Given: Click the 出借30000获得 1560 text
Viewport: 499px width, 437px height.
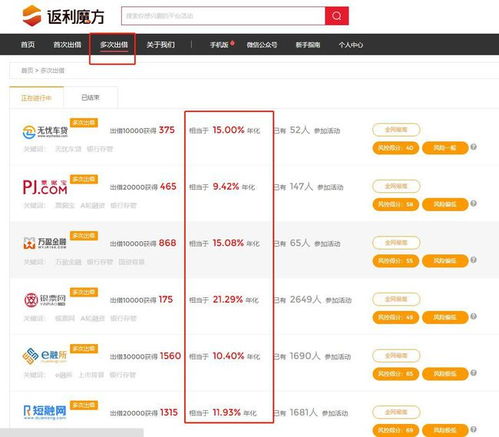Looking at the screenshot, I should [x=145, y=356].
